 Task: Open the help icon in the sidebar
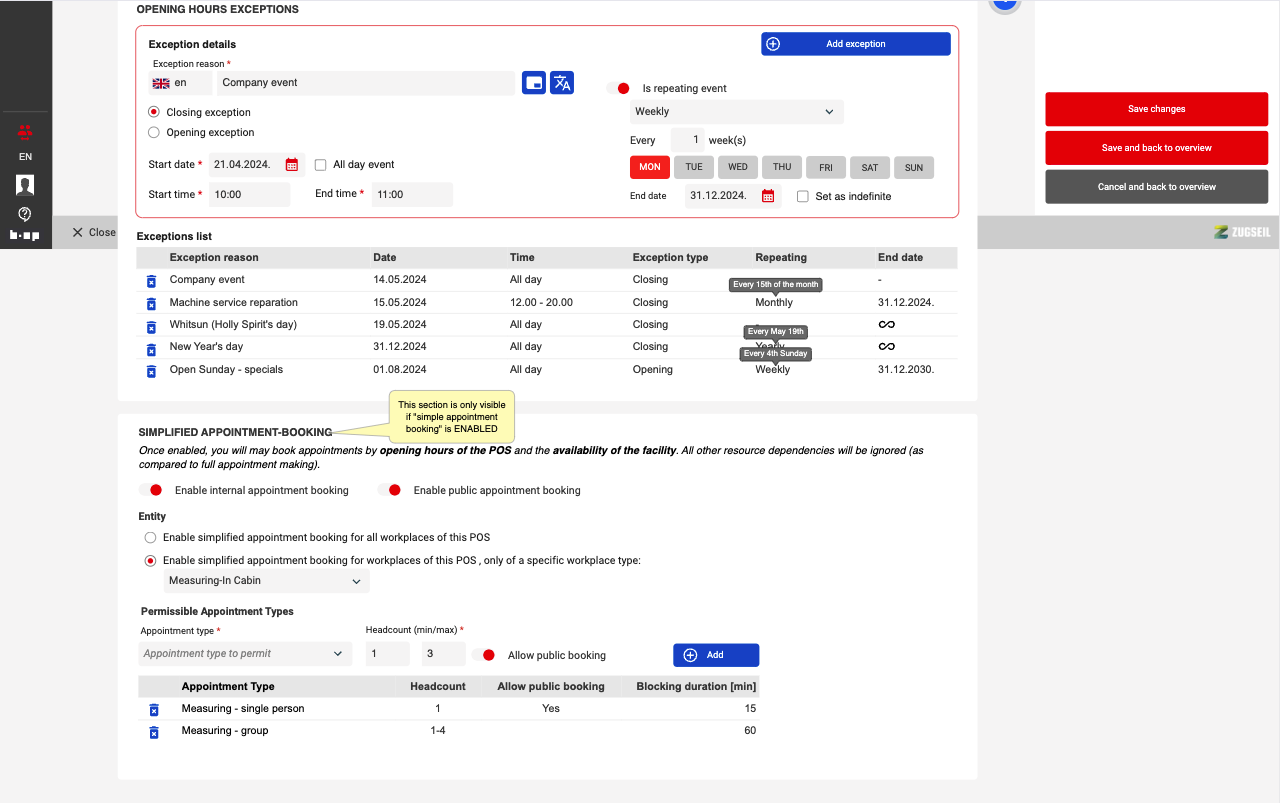(x=25, y=214)
